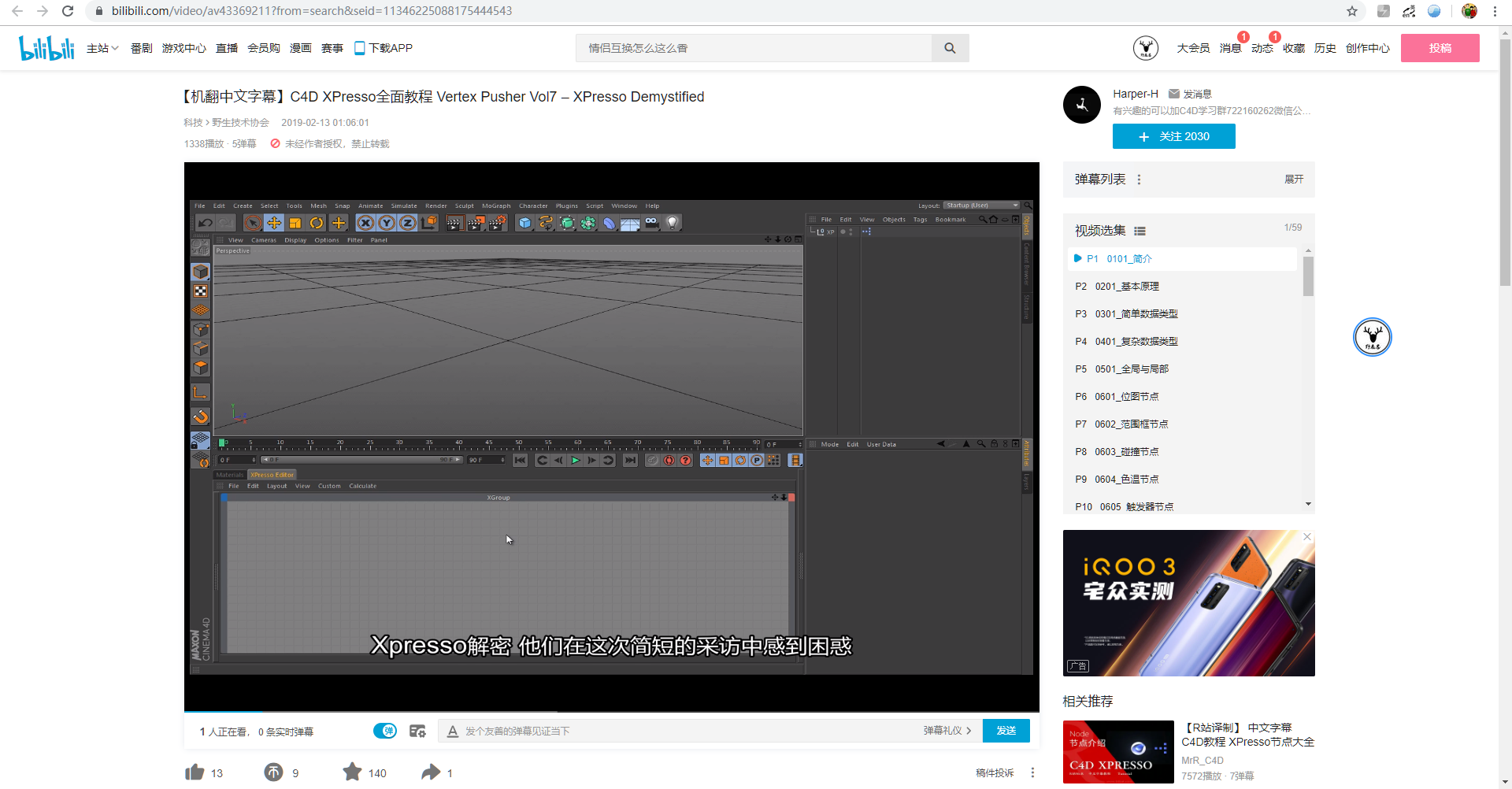
Task: Open the user avatar in header
Action: (1145, 48)
